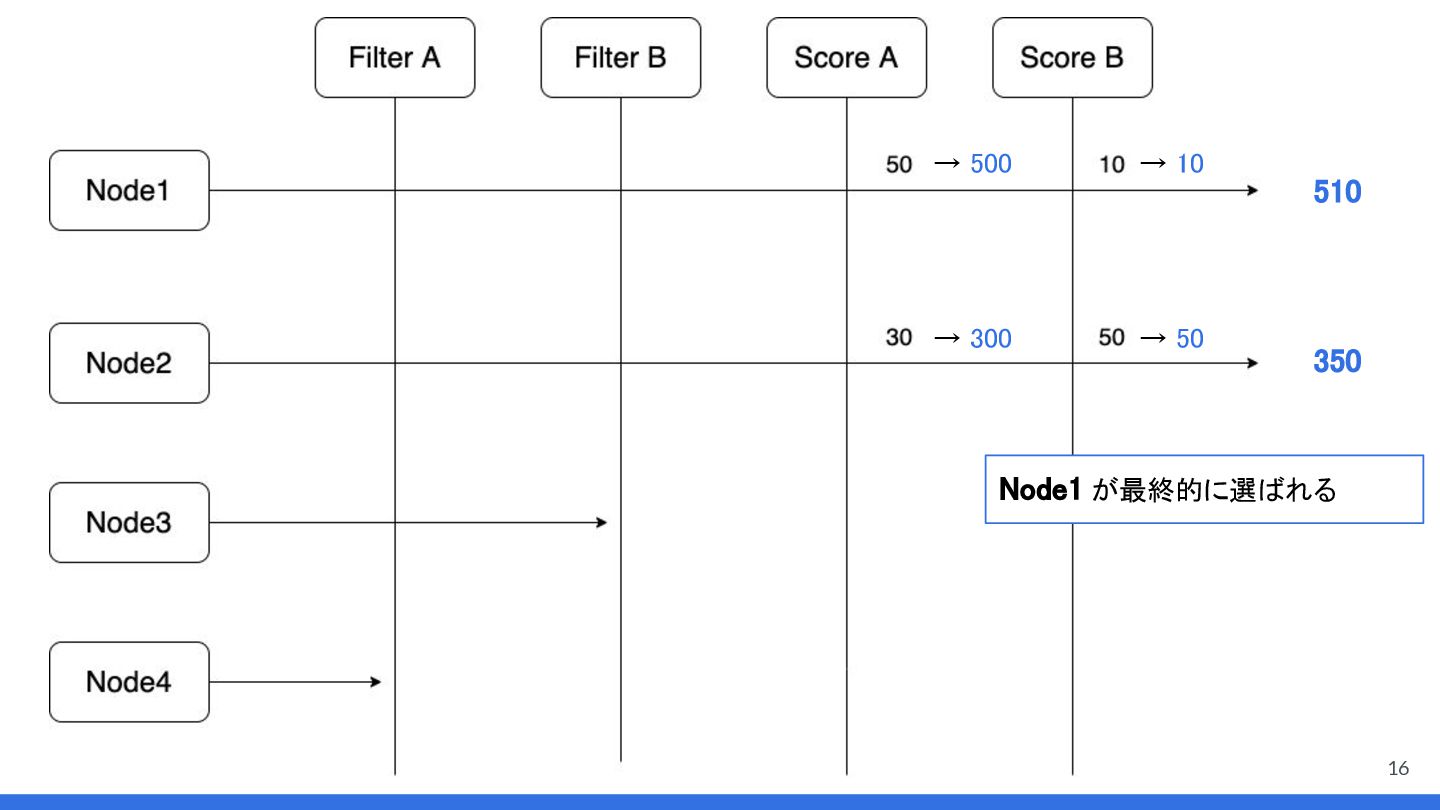Click the blue weighted score 500
Viewport: 1440px width, 810px height.
coord(990,164)
